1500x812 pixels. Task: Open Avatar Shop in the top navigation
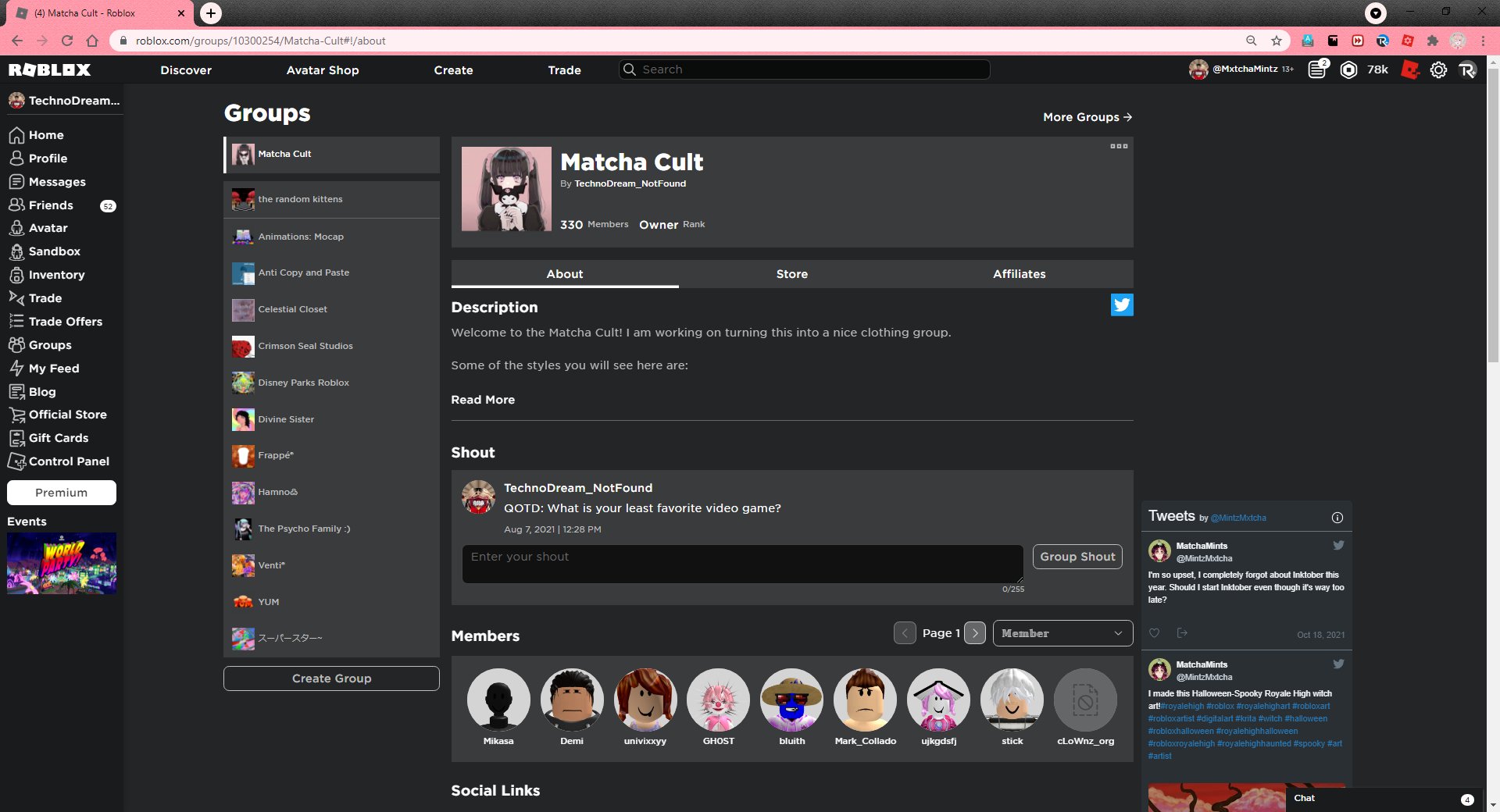click(x=323, y=70)
